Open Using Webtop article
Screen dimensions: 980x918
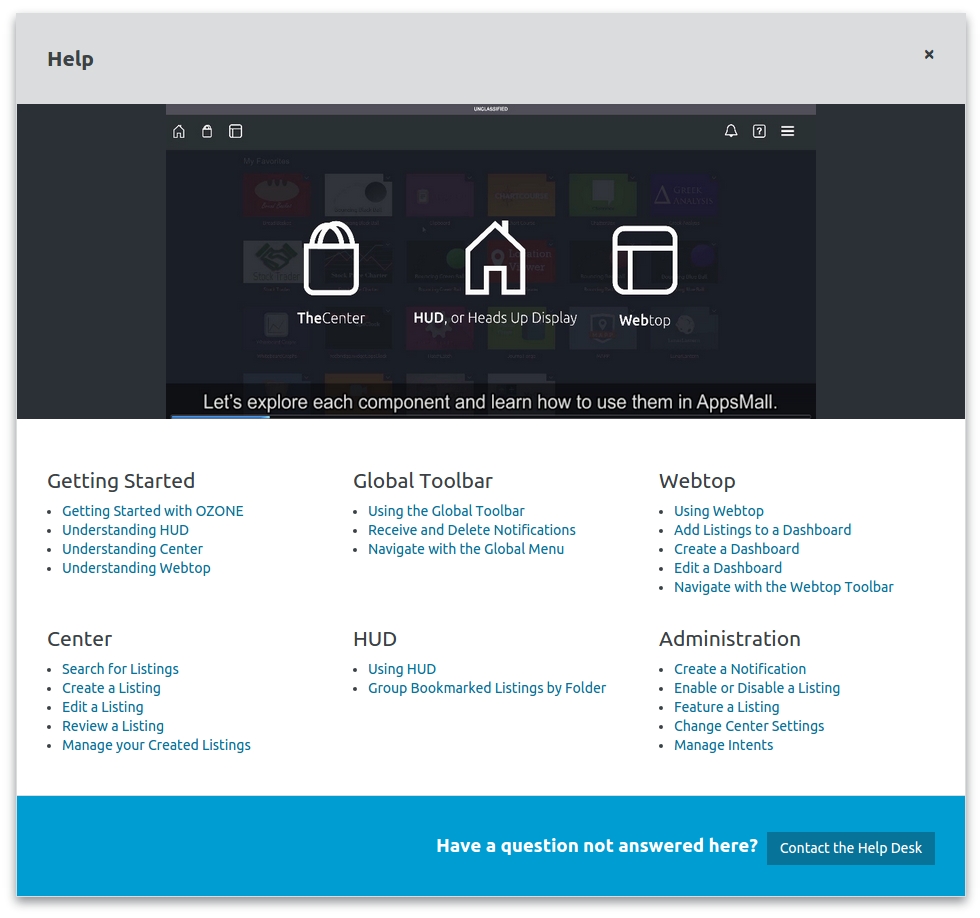coord(719,511)
